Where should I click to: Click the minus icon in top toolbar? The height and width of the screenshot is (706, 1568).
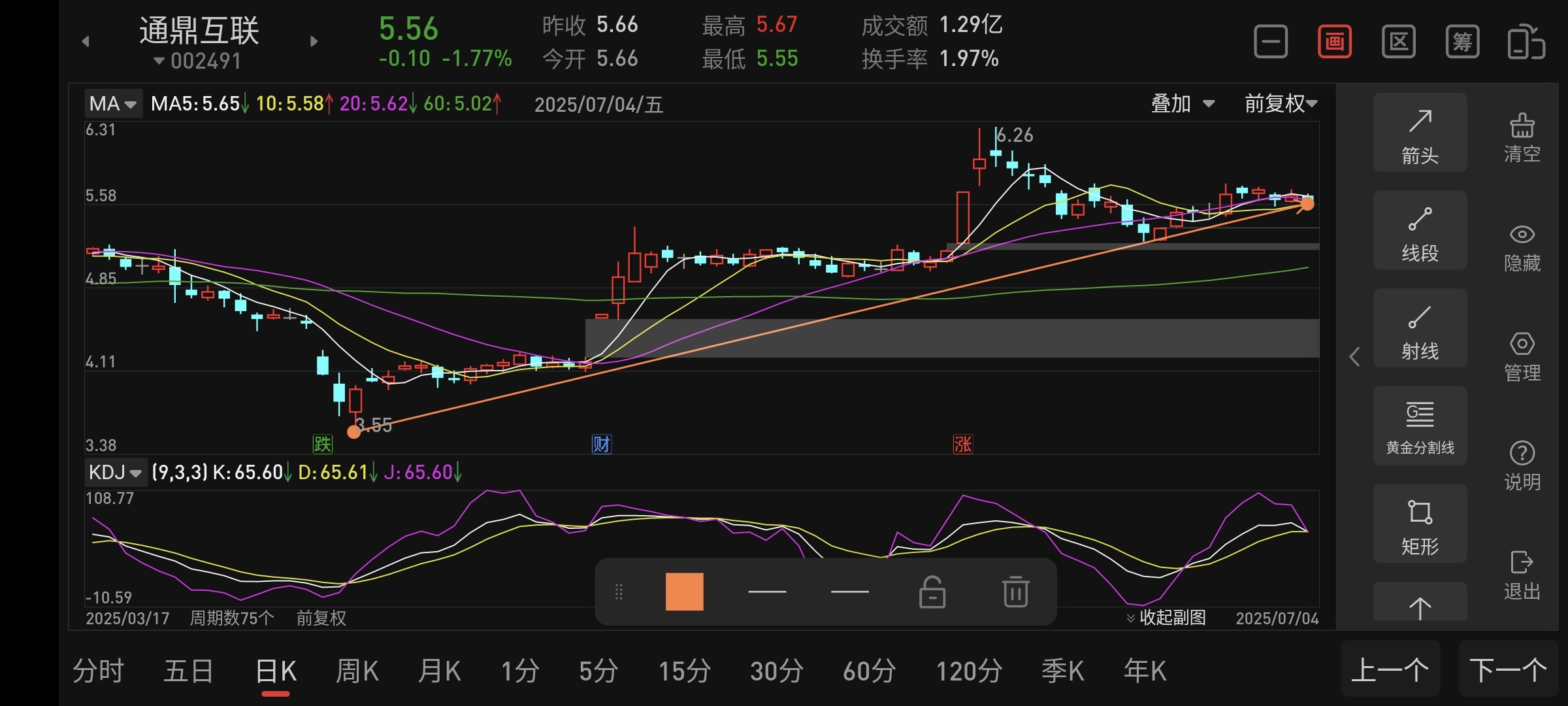(1271, 42)
